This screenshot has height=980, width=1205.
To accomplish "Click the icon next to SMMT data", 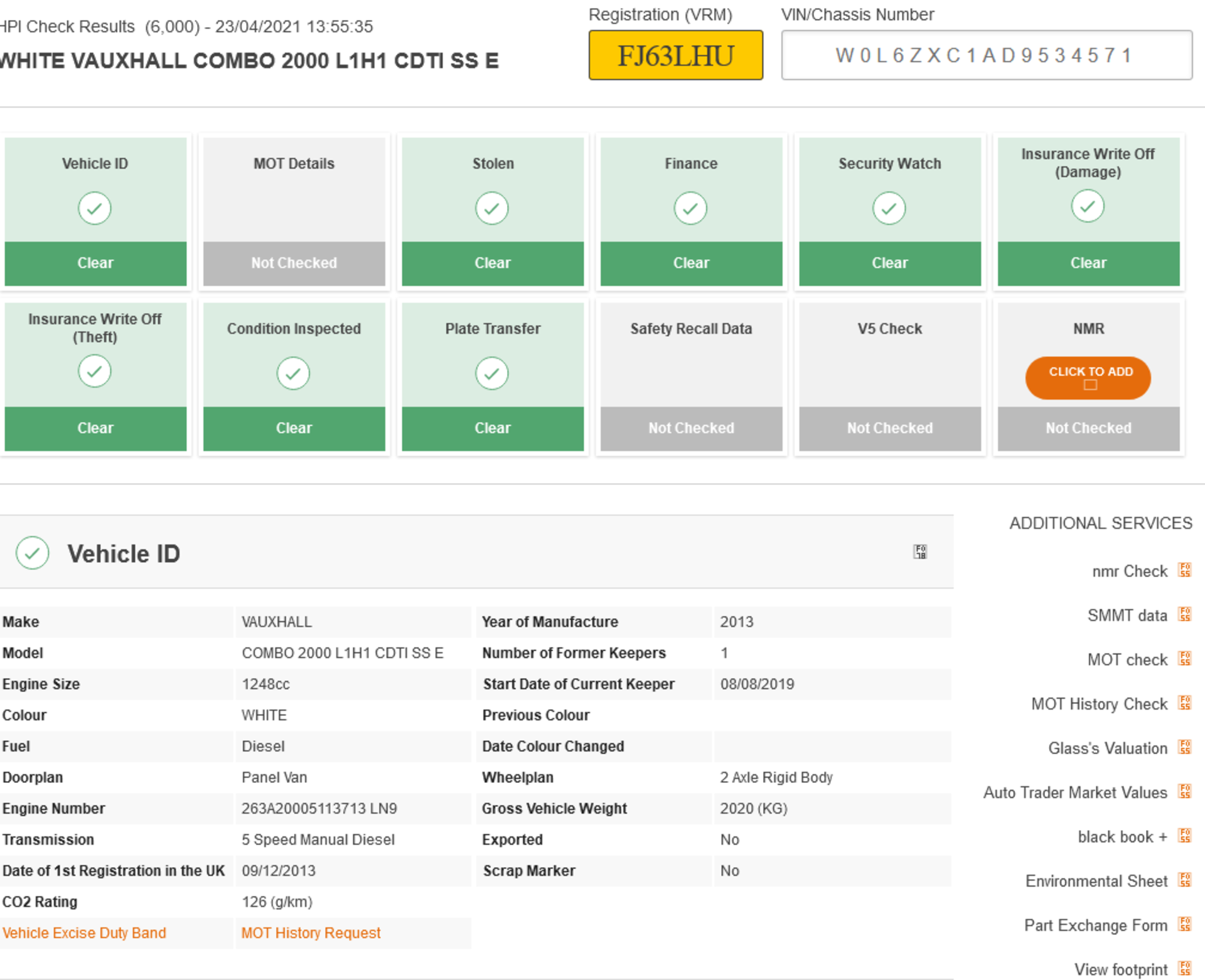I will coord(1184,614).
